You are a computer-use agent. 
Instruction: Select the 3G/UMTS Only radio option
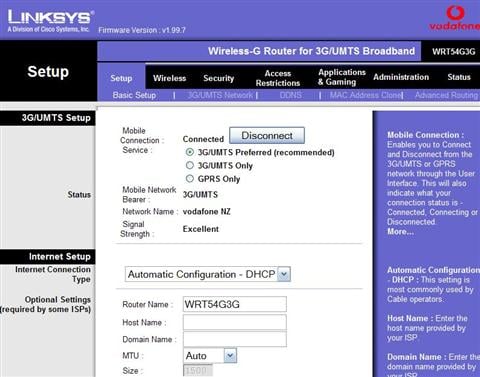[x=190, y=165]
